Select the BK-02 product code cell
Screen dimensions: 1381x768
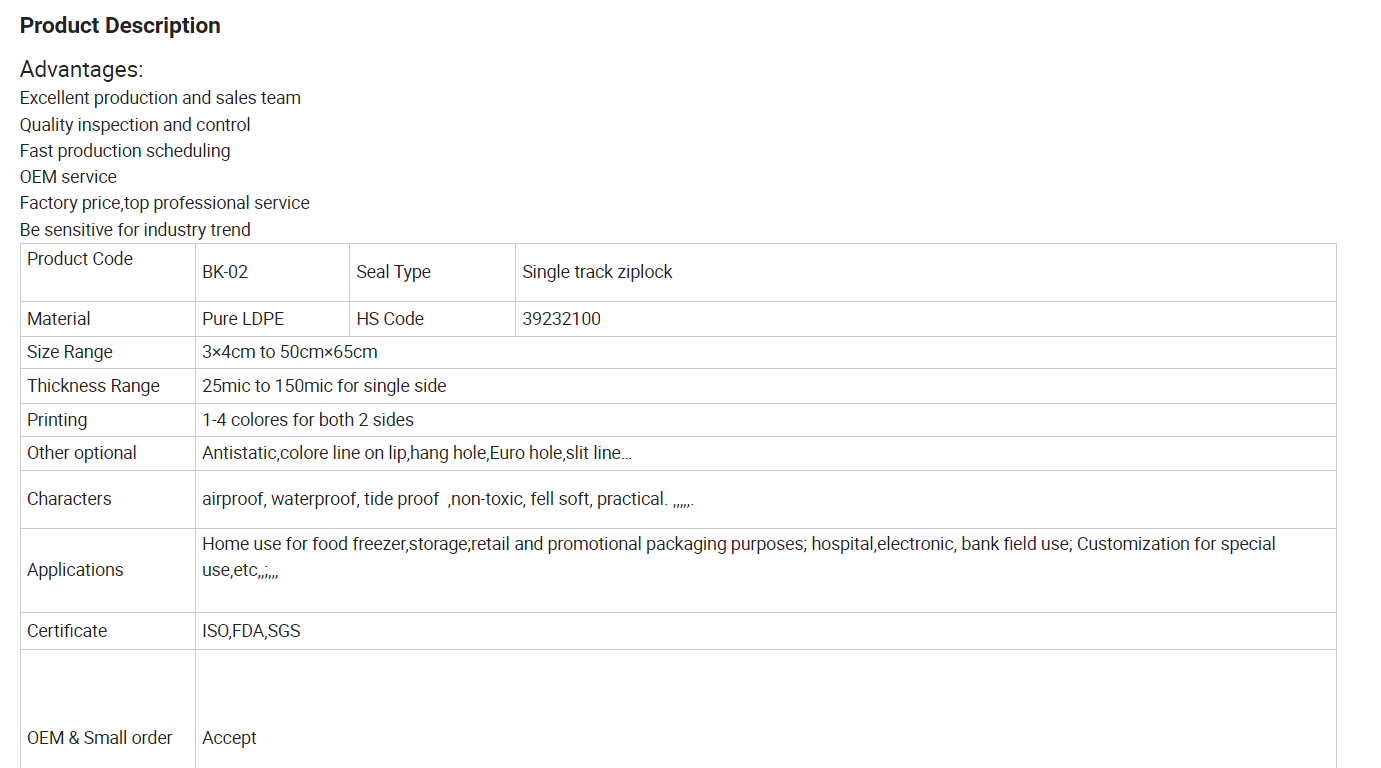coord(225,272)
